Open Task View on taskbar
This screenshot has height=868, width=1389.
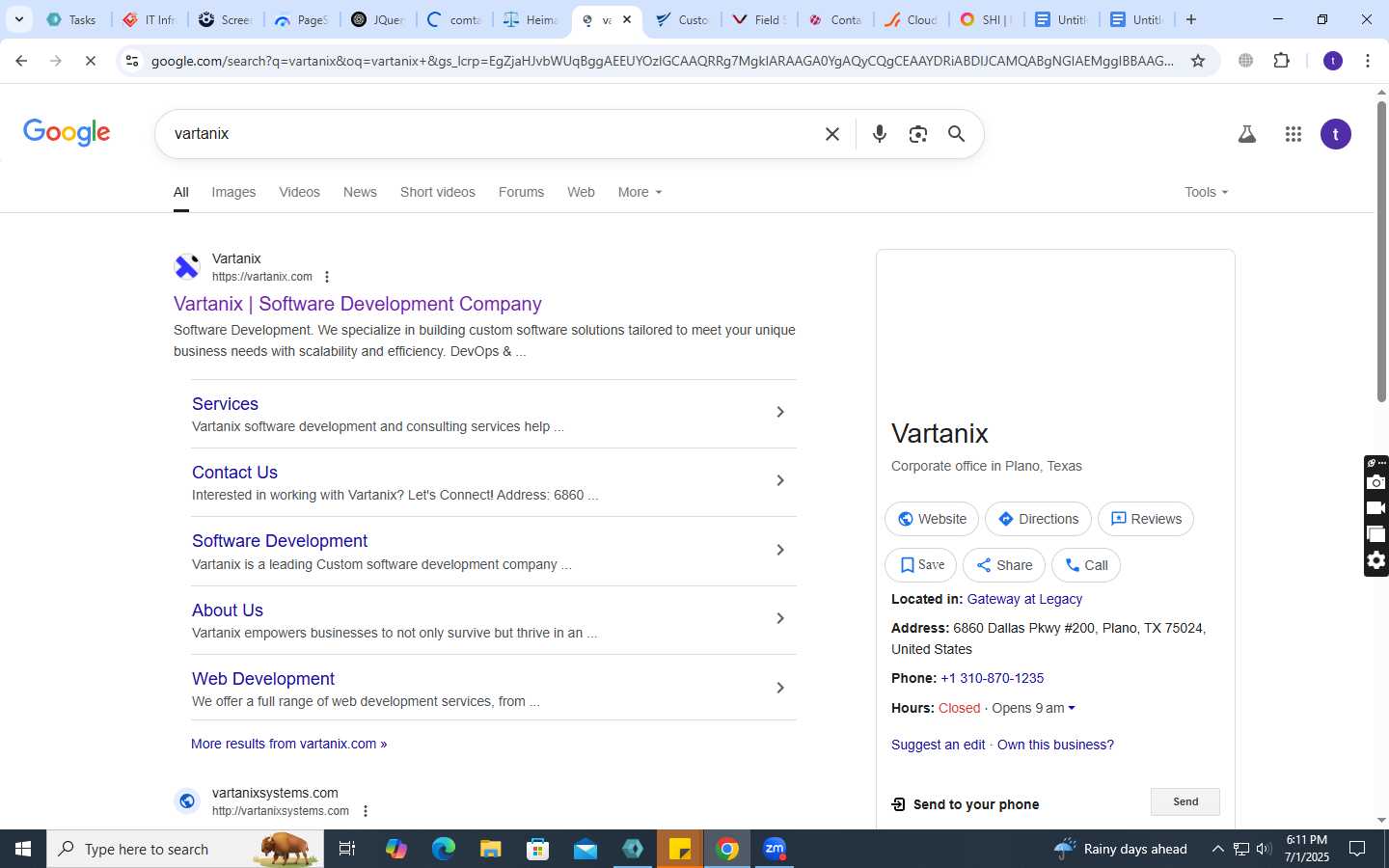(347, 849)
